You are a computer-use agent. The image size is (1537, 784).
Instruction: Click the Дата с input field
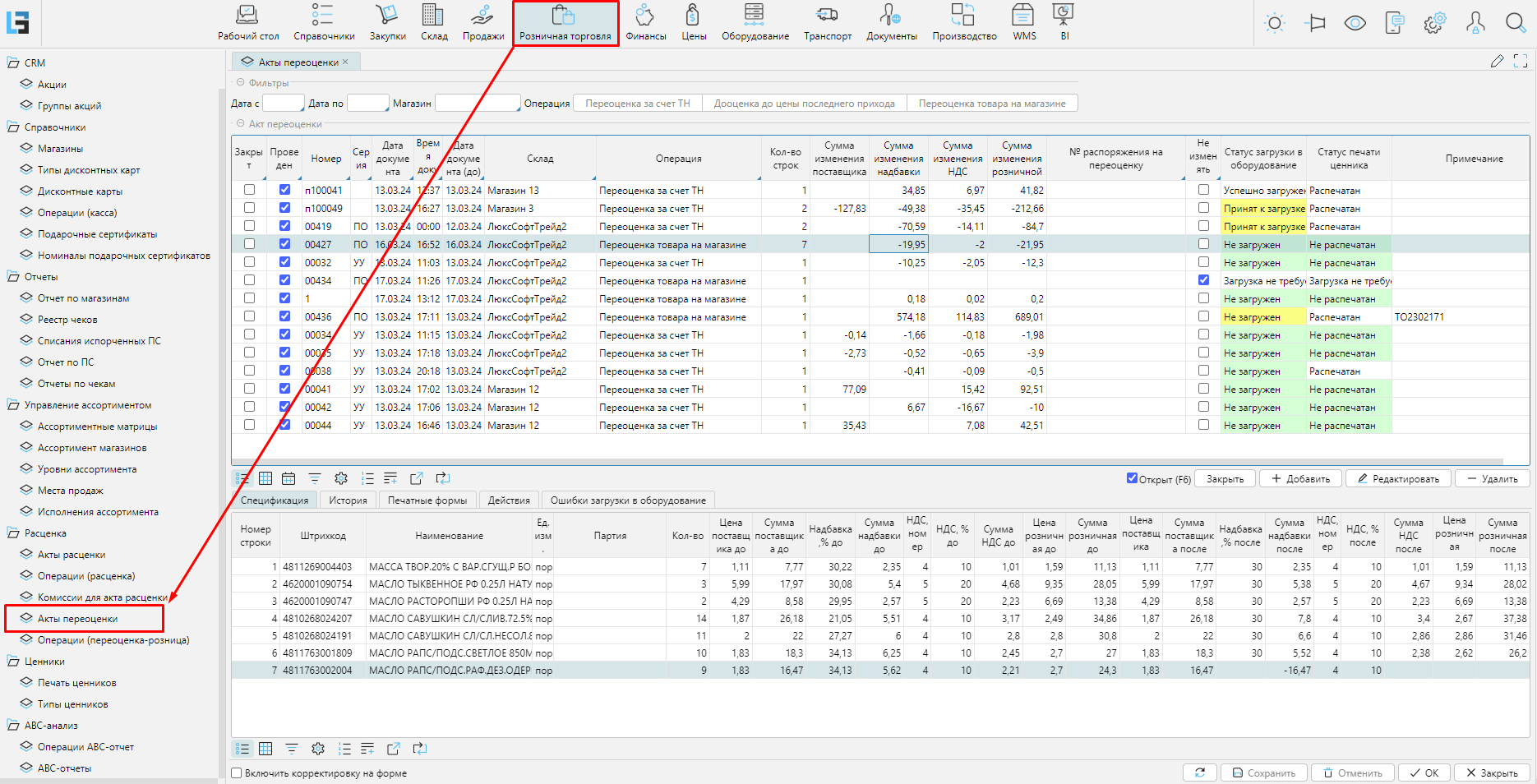click(x=283, y=104)
